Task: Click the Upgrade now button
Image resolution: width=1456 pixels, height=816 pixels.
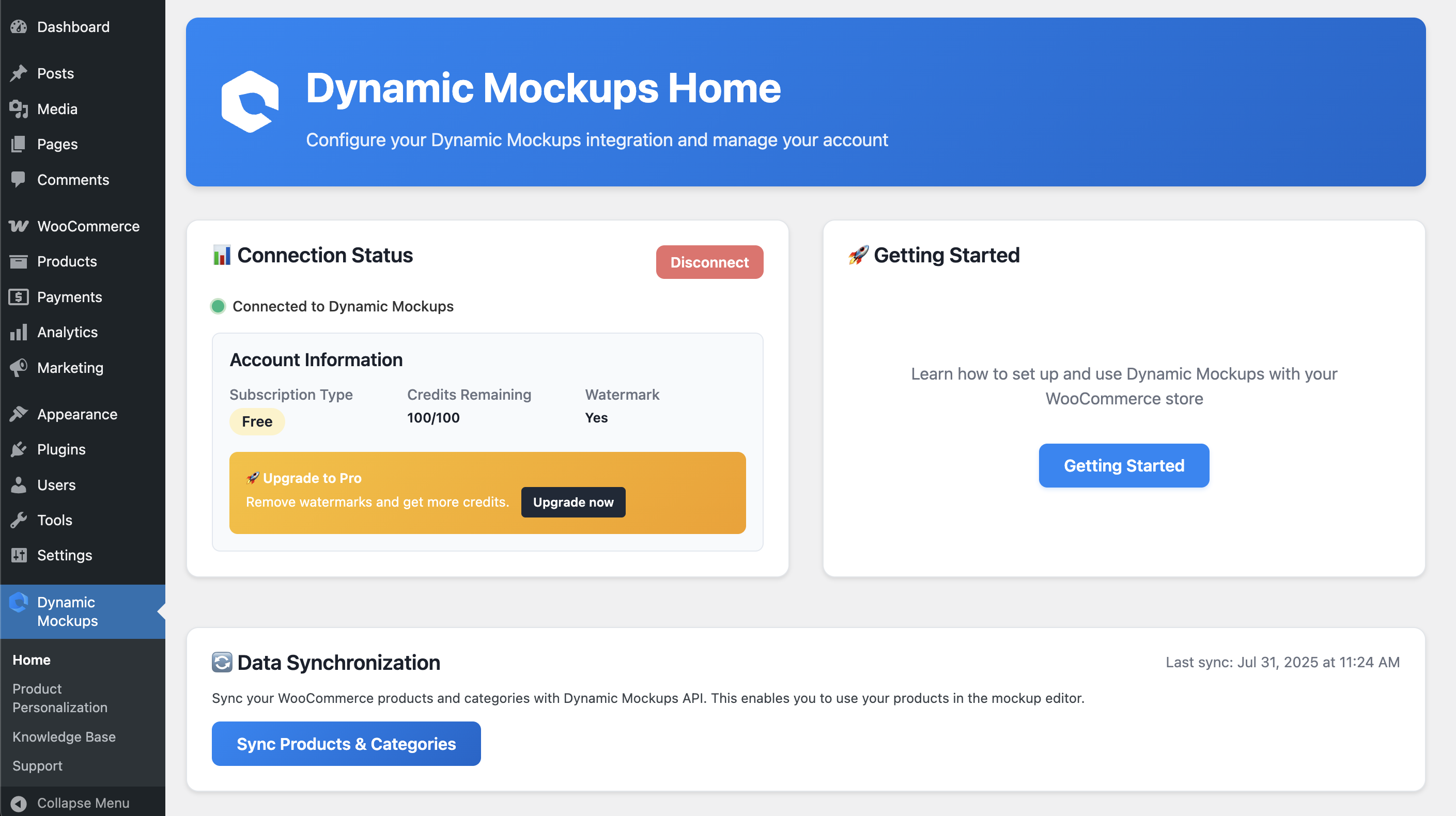Action: [x=573, y=502]
